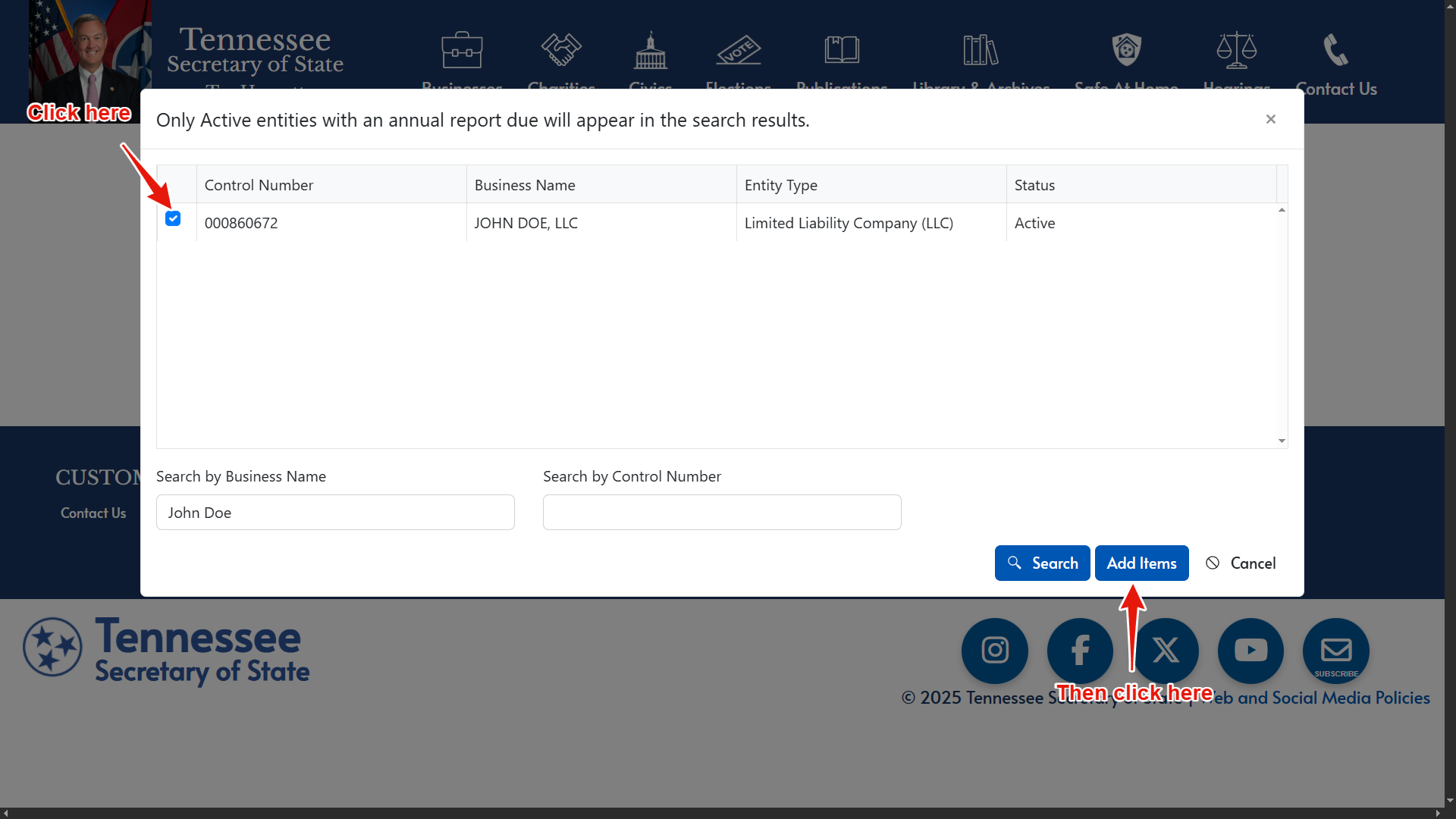Click the Elections vote ballot icon
Viewport: 1456px width, 819px height.
[739, 50]
